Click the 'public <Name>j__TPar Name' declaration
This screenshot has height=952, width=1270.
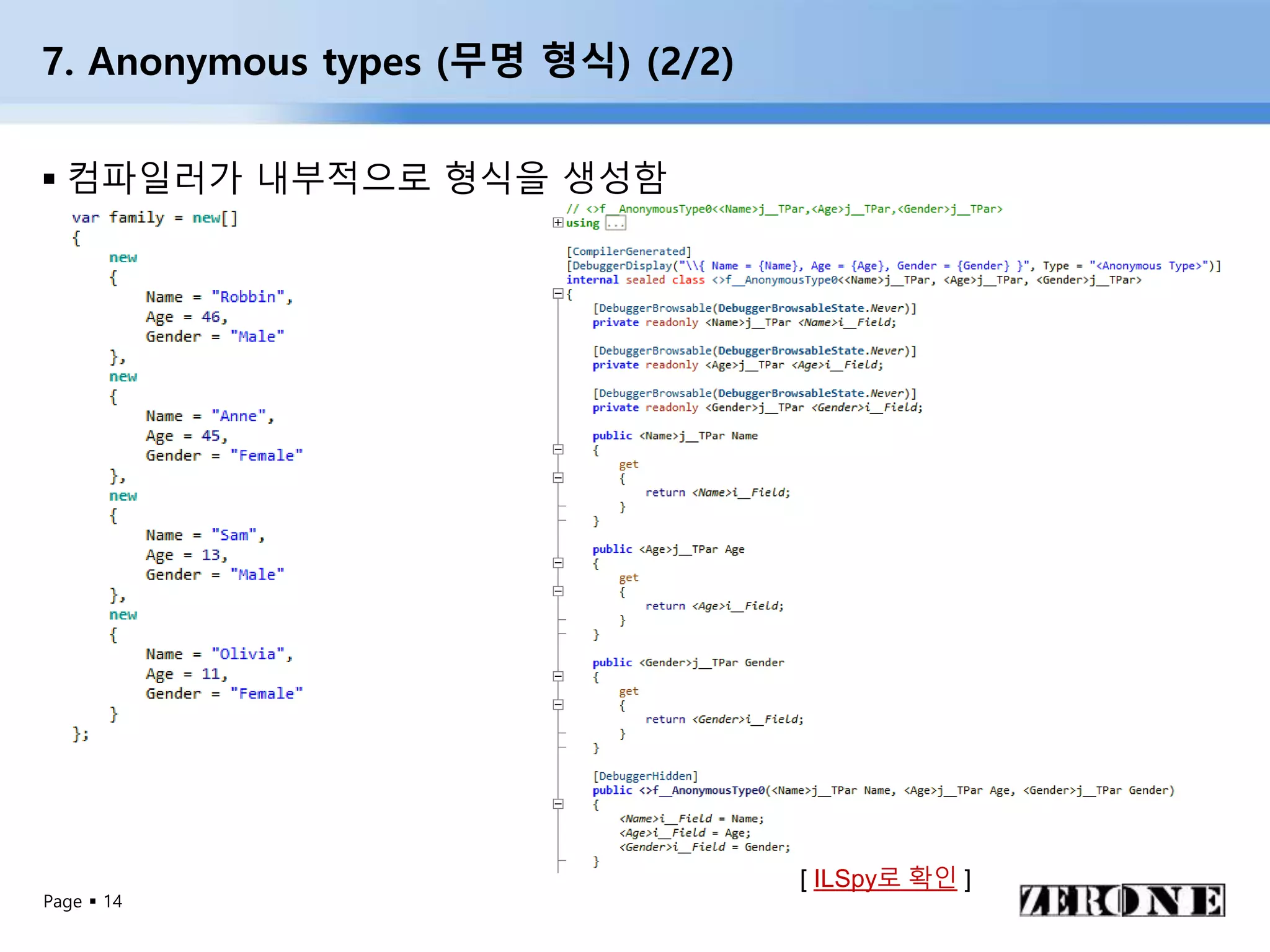tap(675, 436)
